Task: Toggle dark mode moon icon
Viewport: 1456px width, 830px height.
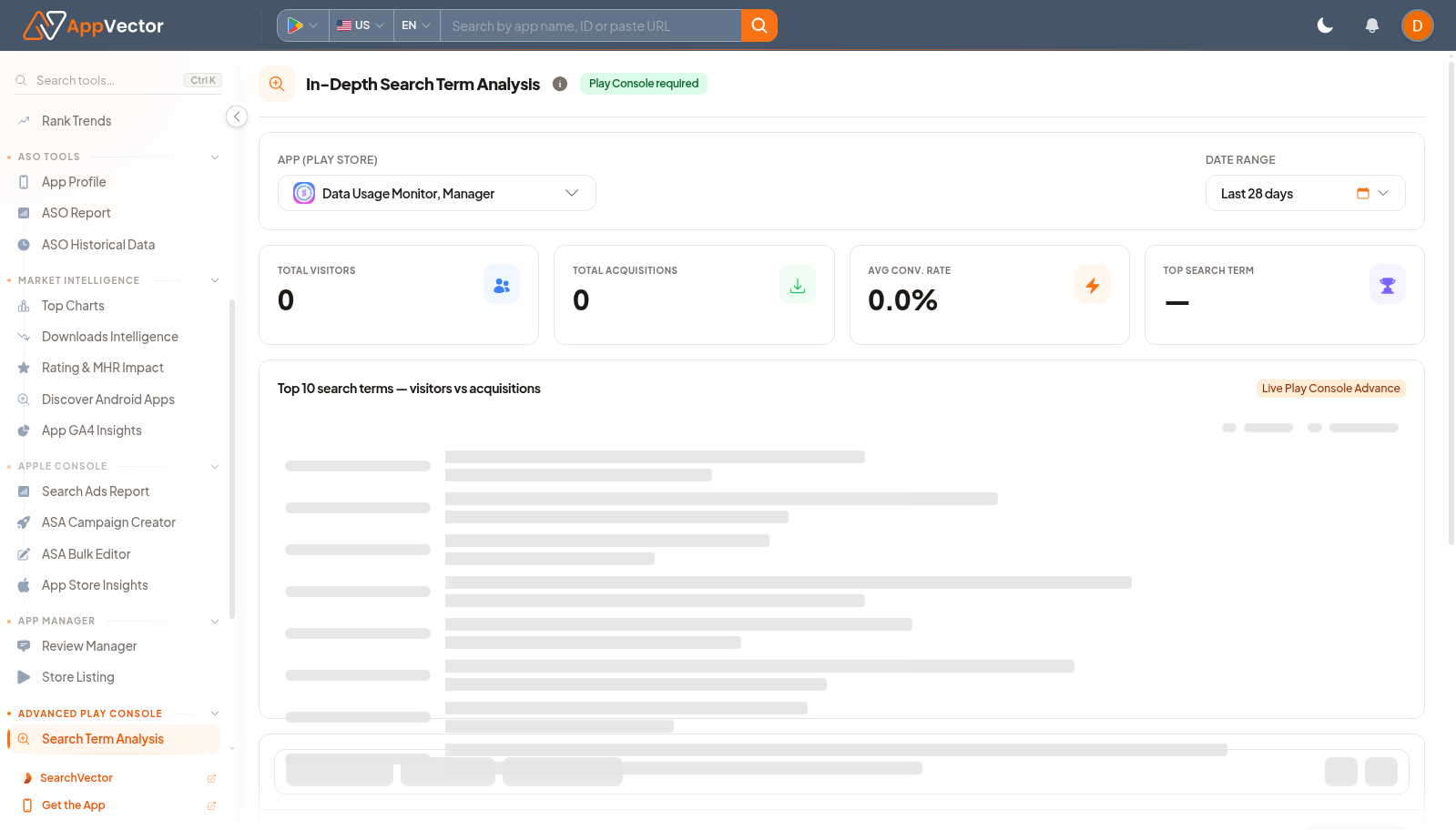Action: pyautogui.click(x=1325, y=25)
